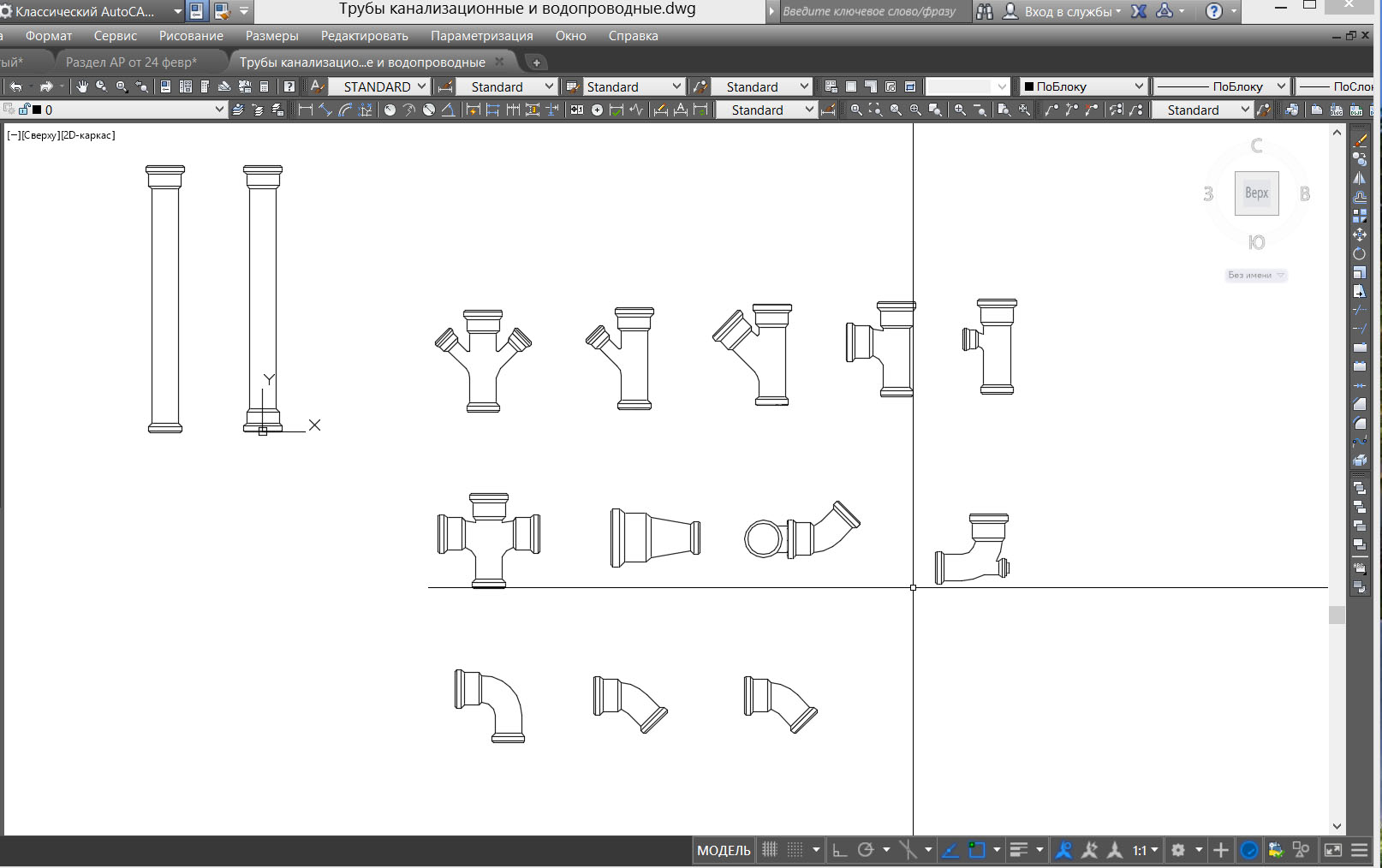Toggle annotation visibility icon in status bar

pos(1064,850)
